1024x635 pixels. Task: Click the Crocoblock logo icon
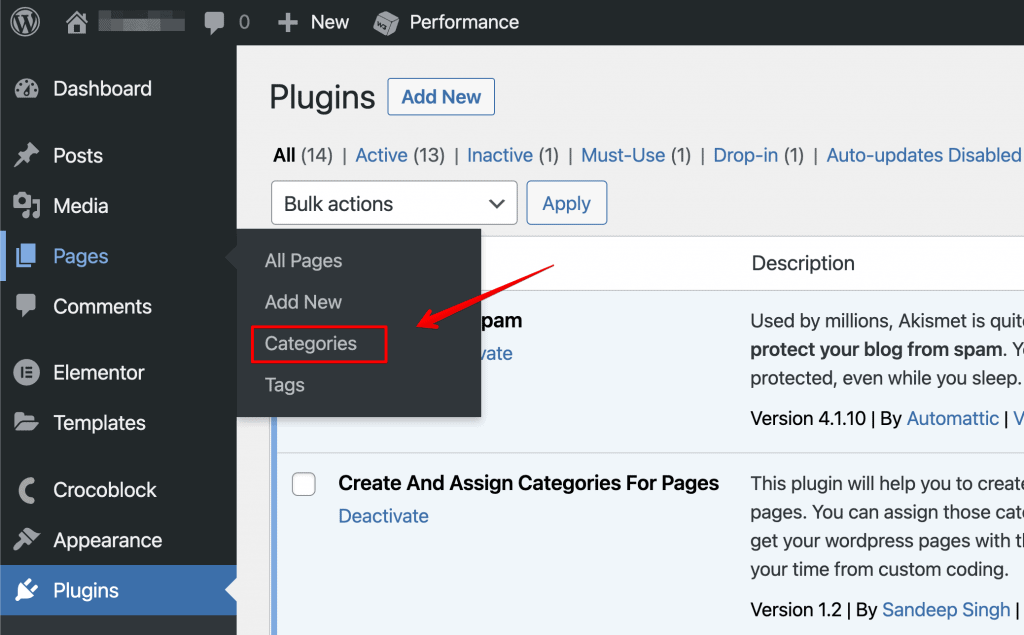point(27,490)
